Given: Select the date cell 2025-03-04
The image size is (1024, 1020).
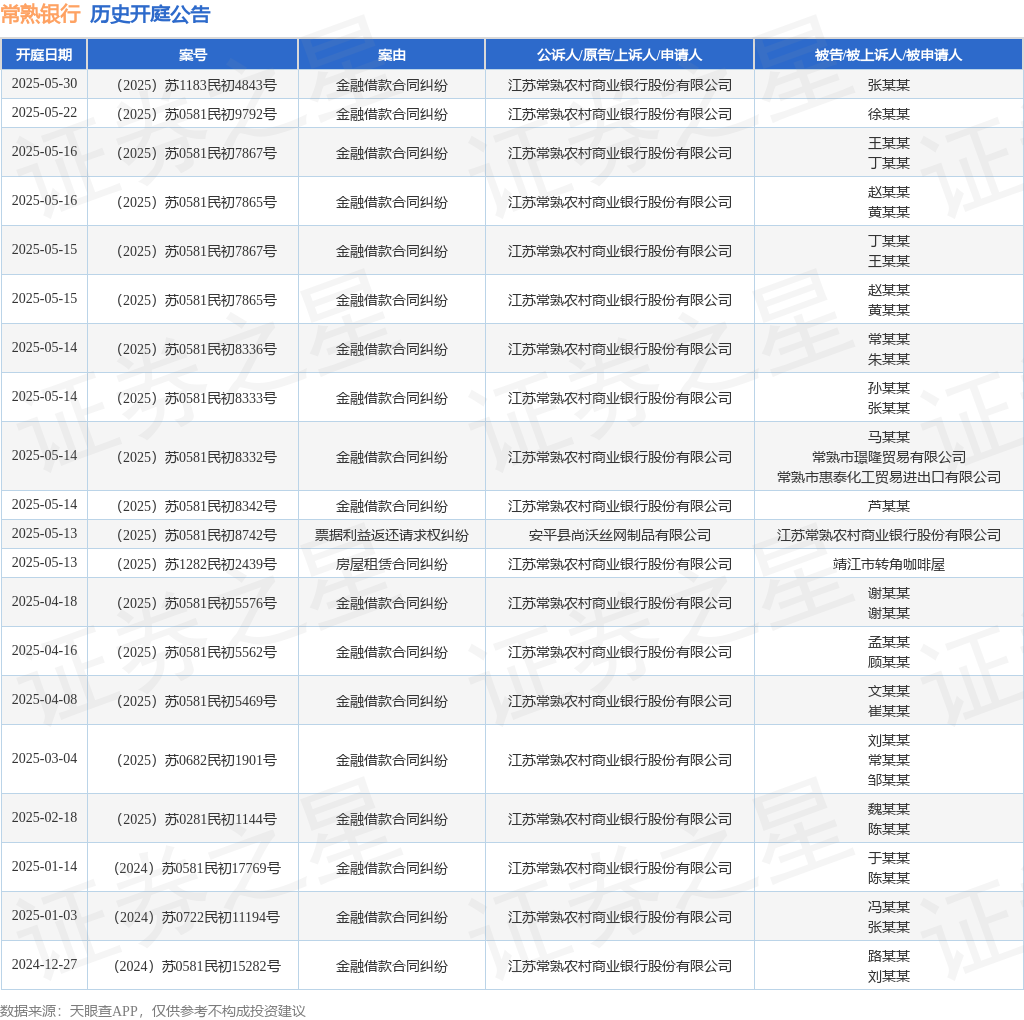Looking at the screenshot, I should click(x=44, y=758).
